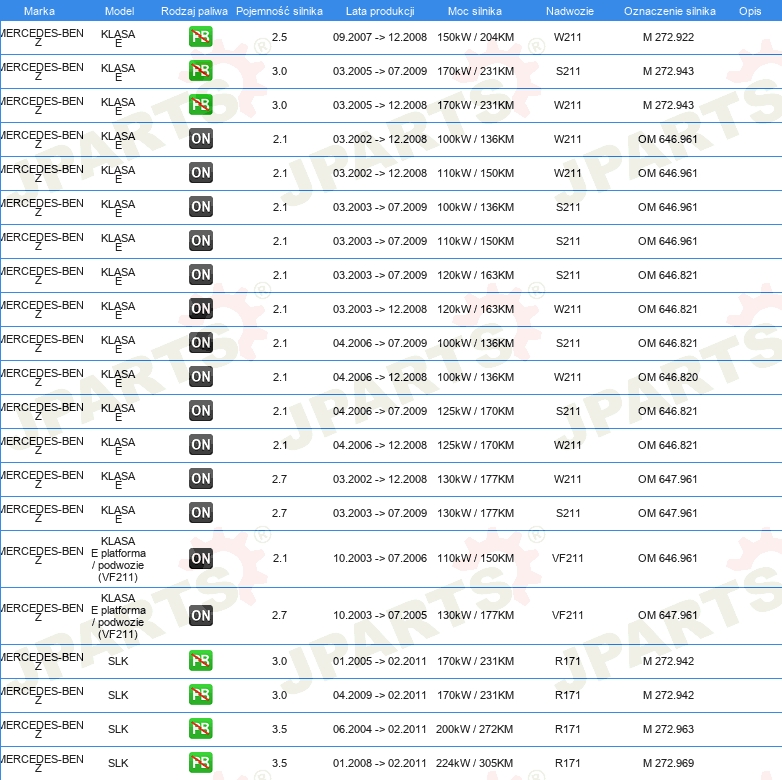The width and height of the screenshot is (782, 780).
Task: Click the Rodzaj paliwa column header
Action: click(194, 11)
